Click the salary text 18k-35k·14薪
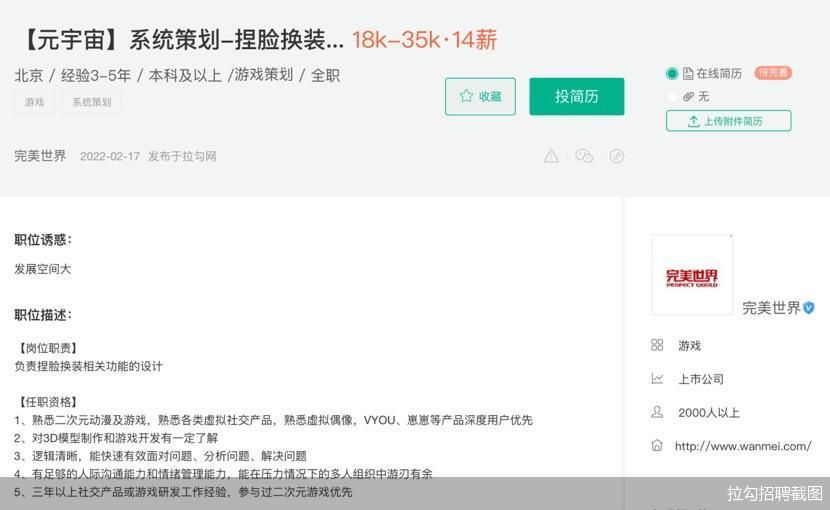The height and width of the screenshot is (510, 830). (x=425, y=40)
